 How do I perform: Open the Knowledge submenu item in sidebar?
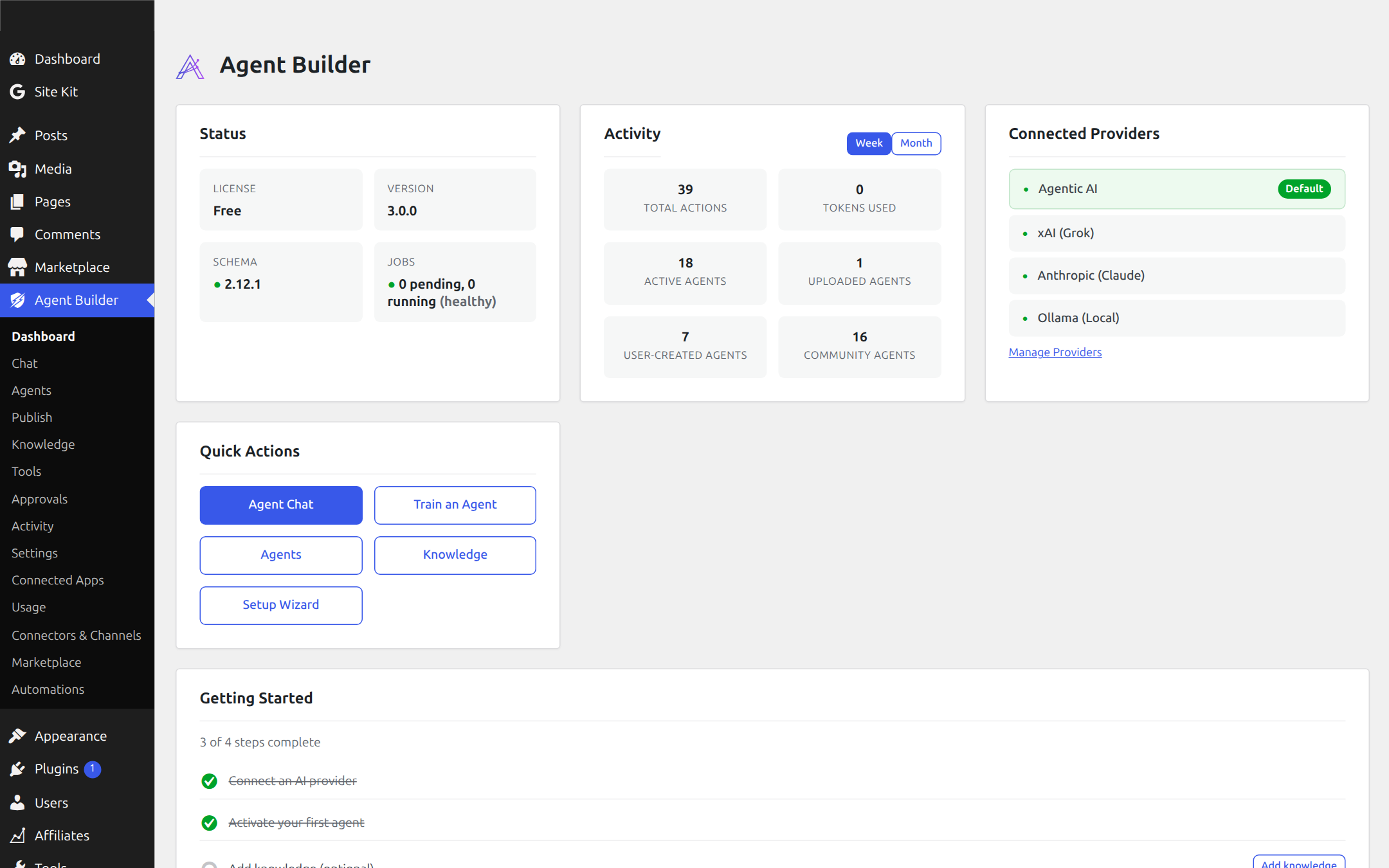[x=43, y=445]
